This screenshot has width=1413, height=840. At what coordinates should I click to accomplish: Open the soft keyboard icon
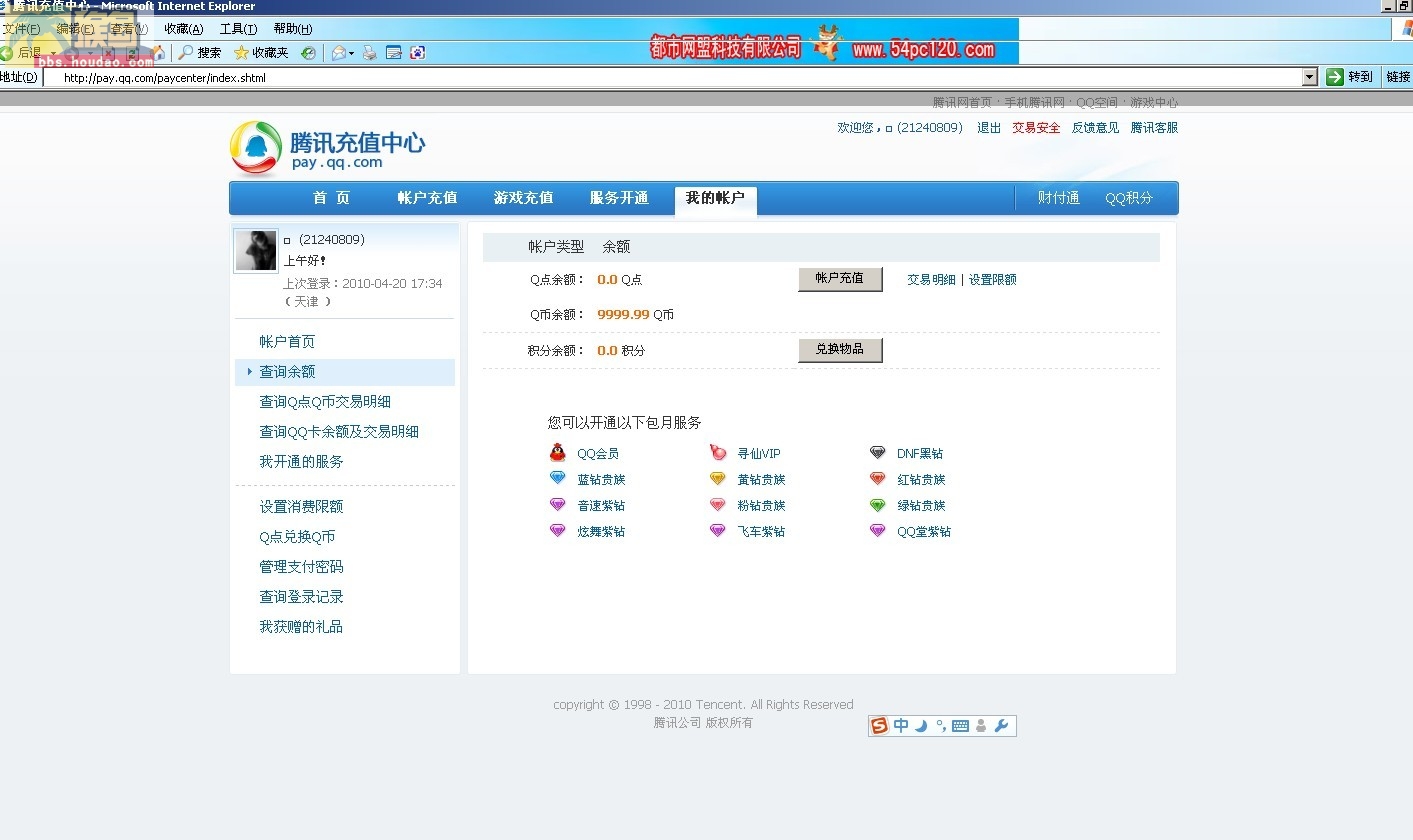coord(960,726)
